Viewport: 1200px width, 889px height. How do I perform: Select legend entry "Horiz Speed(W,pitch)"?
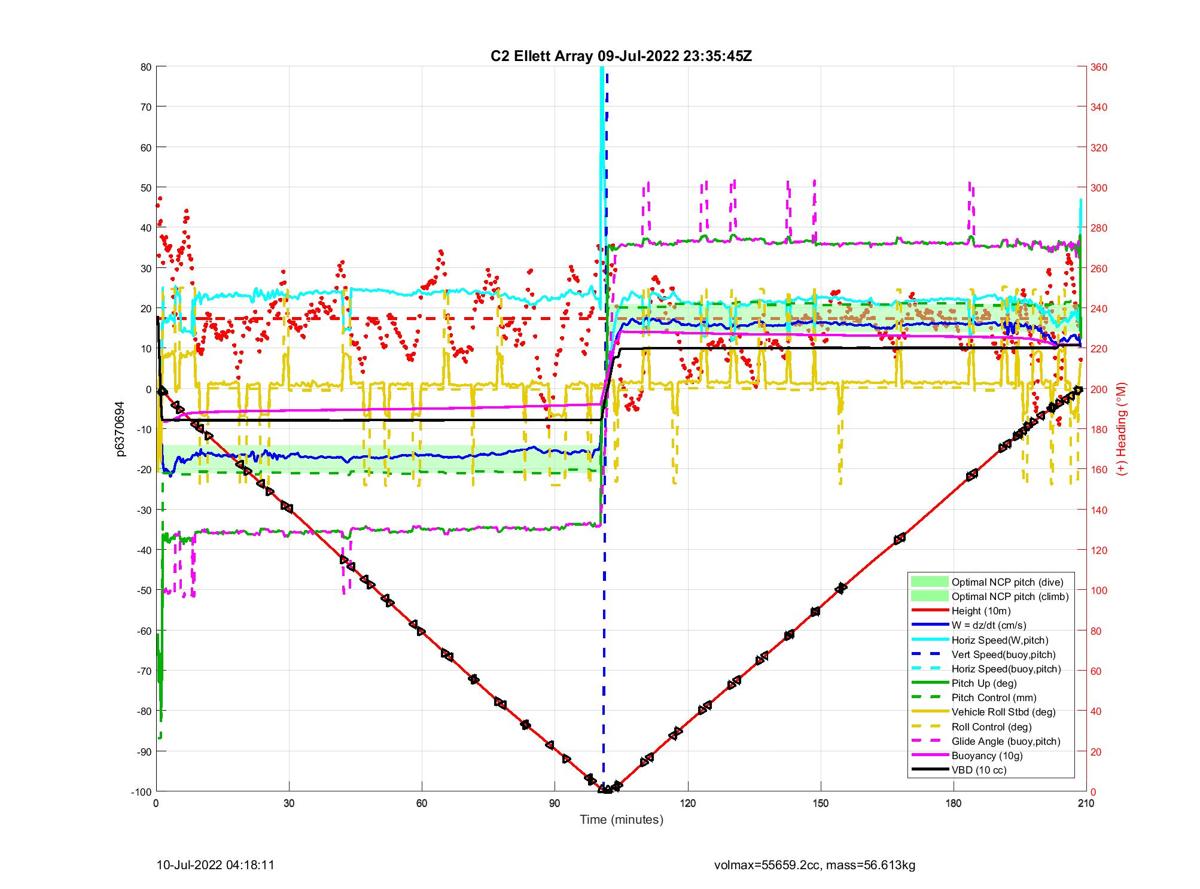point(1001,640)
